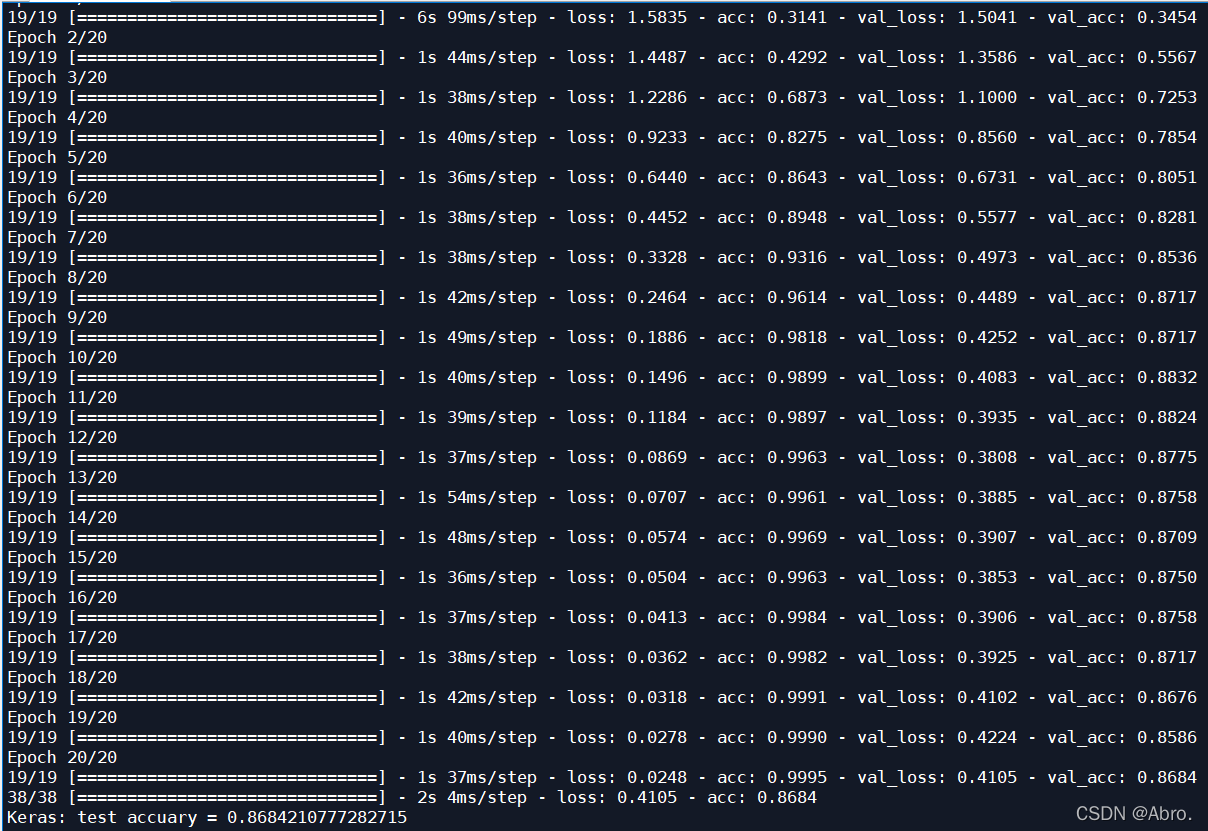Click the loss value 0.6440
The height and width of the screenshot is (831, 1208).
pyautogui.click(x=657, y=177)
